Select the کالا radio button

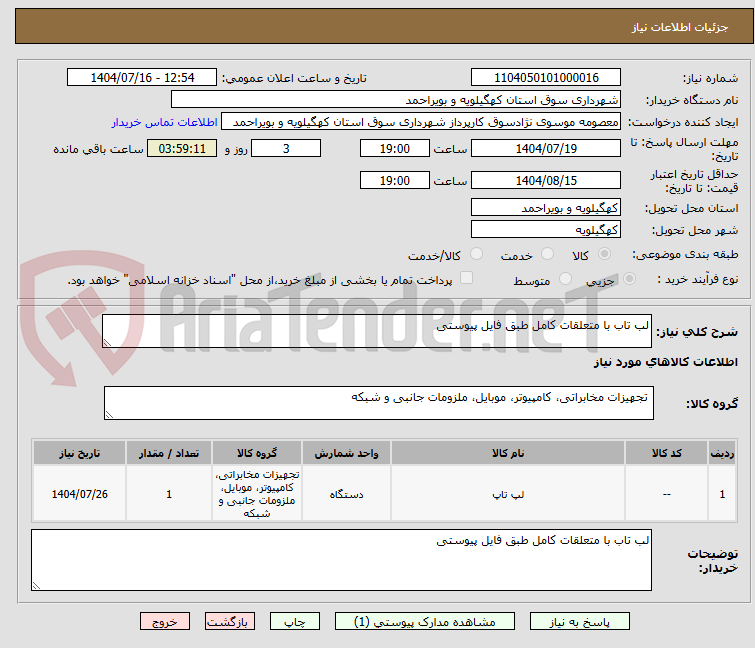click(x=604, y=254)
